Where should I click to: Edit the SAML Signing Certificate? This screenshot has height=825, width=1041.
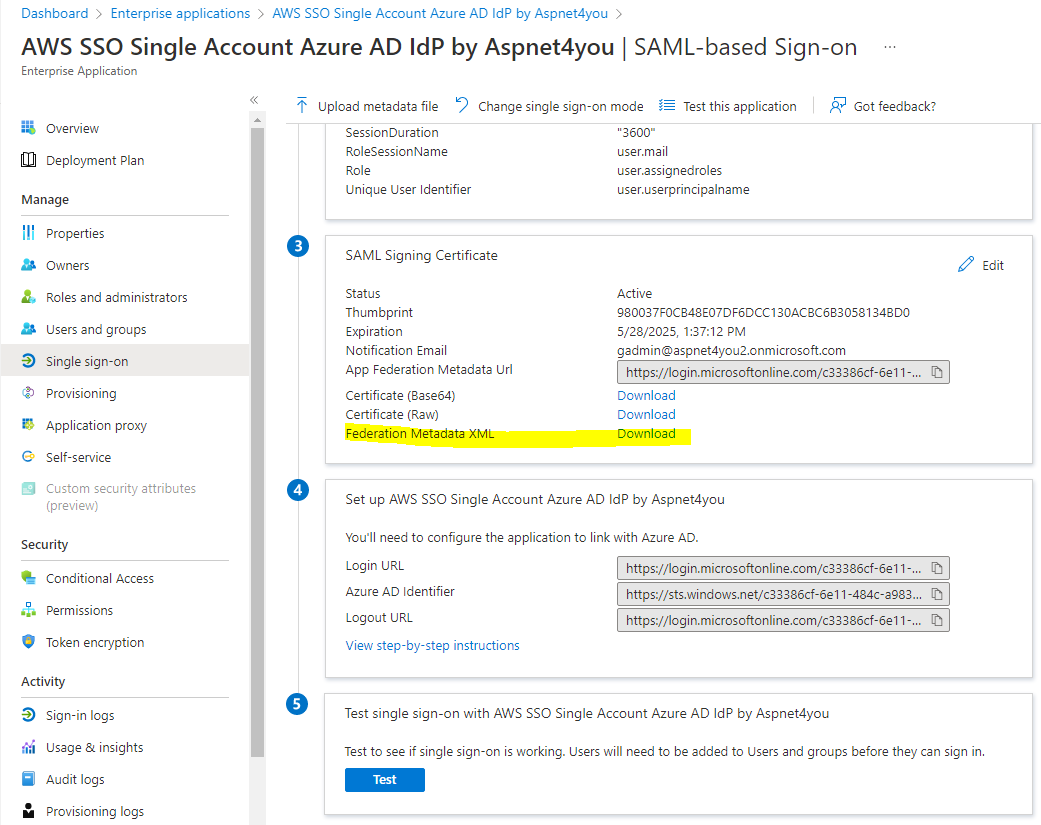[x=981, y=265]
